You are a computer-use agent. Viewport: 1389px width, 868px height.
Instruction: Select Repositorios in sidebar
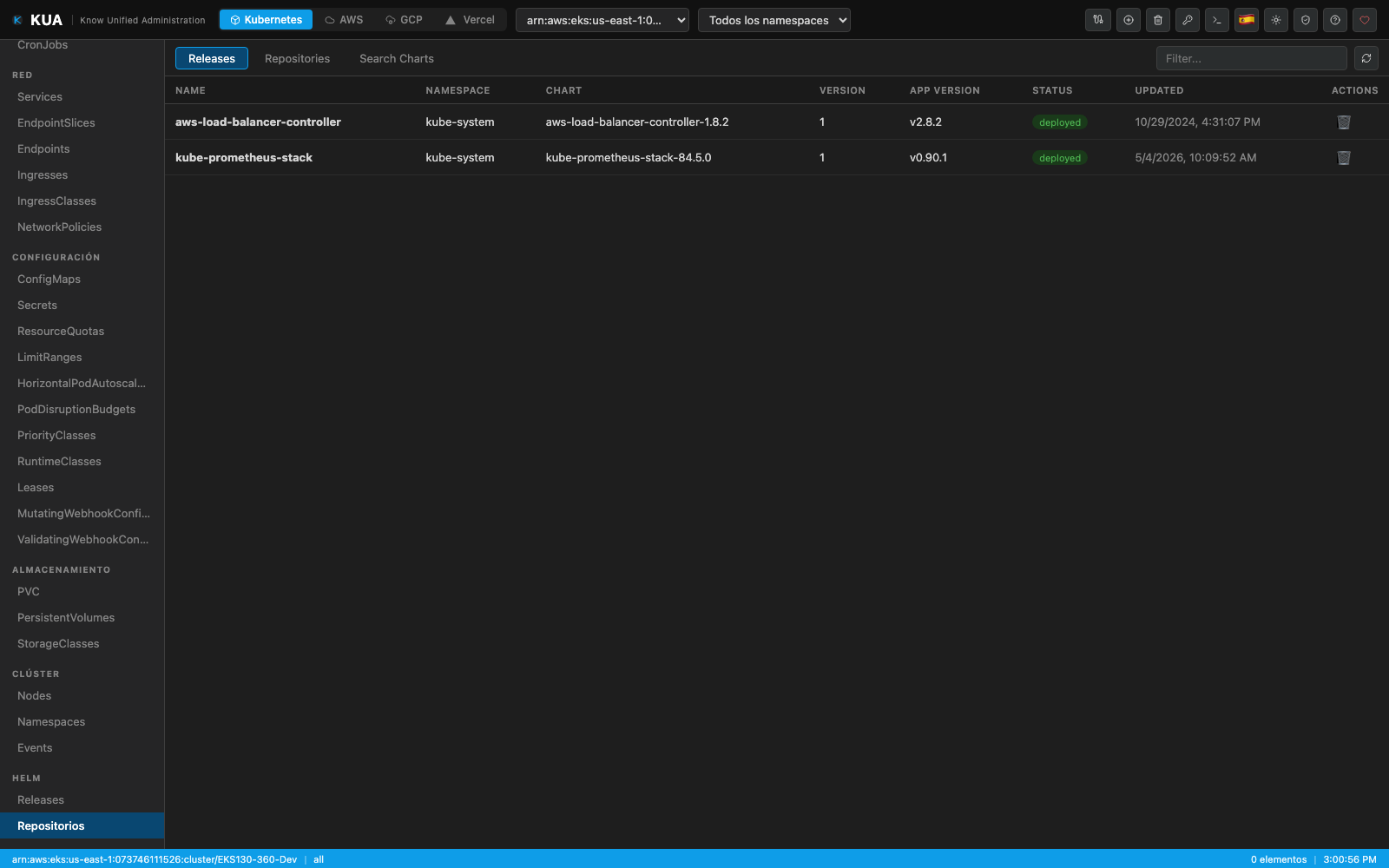pos(82,826)
